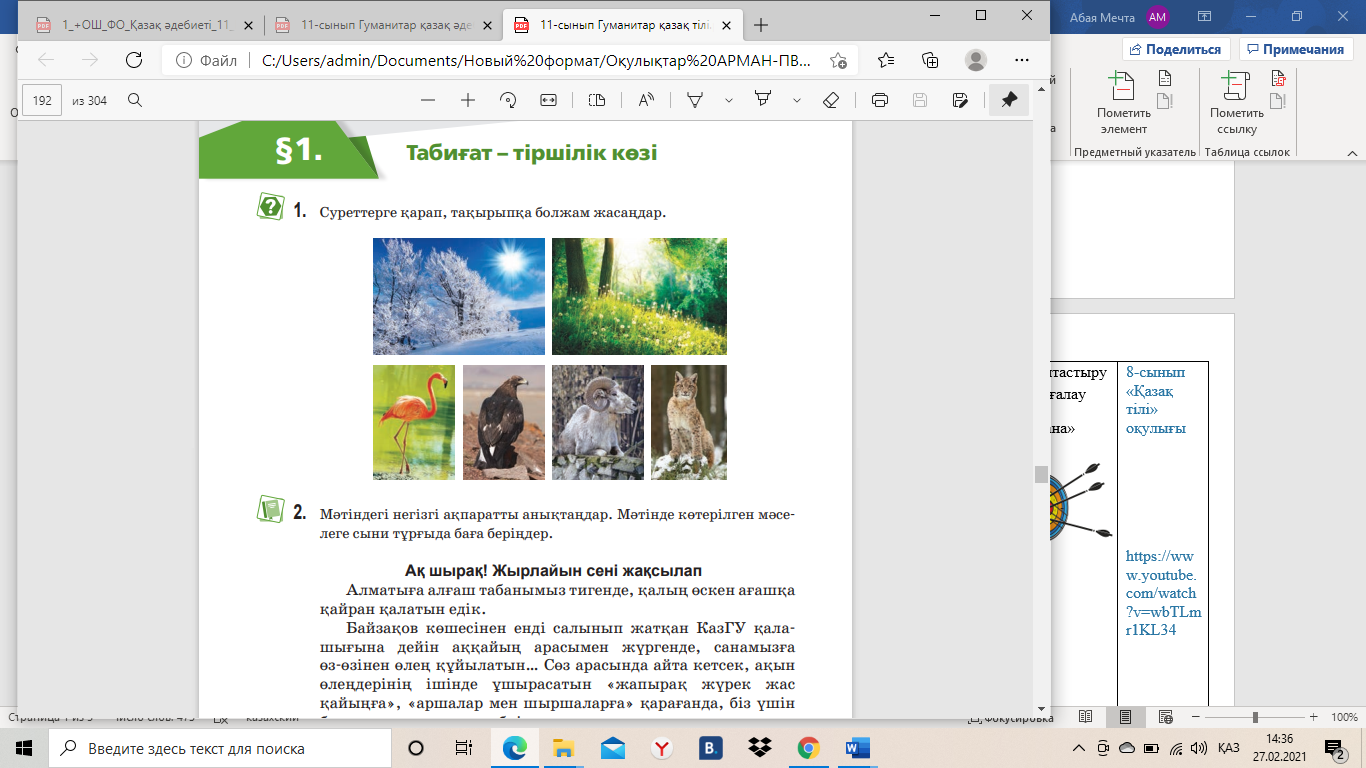Insert index icon in Предметный указатель group
Screen dimensions: 1366x768
click(x=1164, y=78)
